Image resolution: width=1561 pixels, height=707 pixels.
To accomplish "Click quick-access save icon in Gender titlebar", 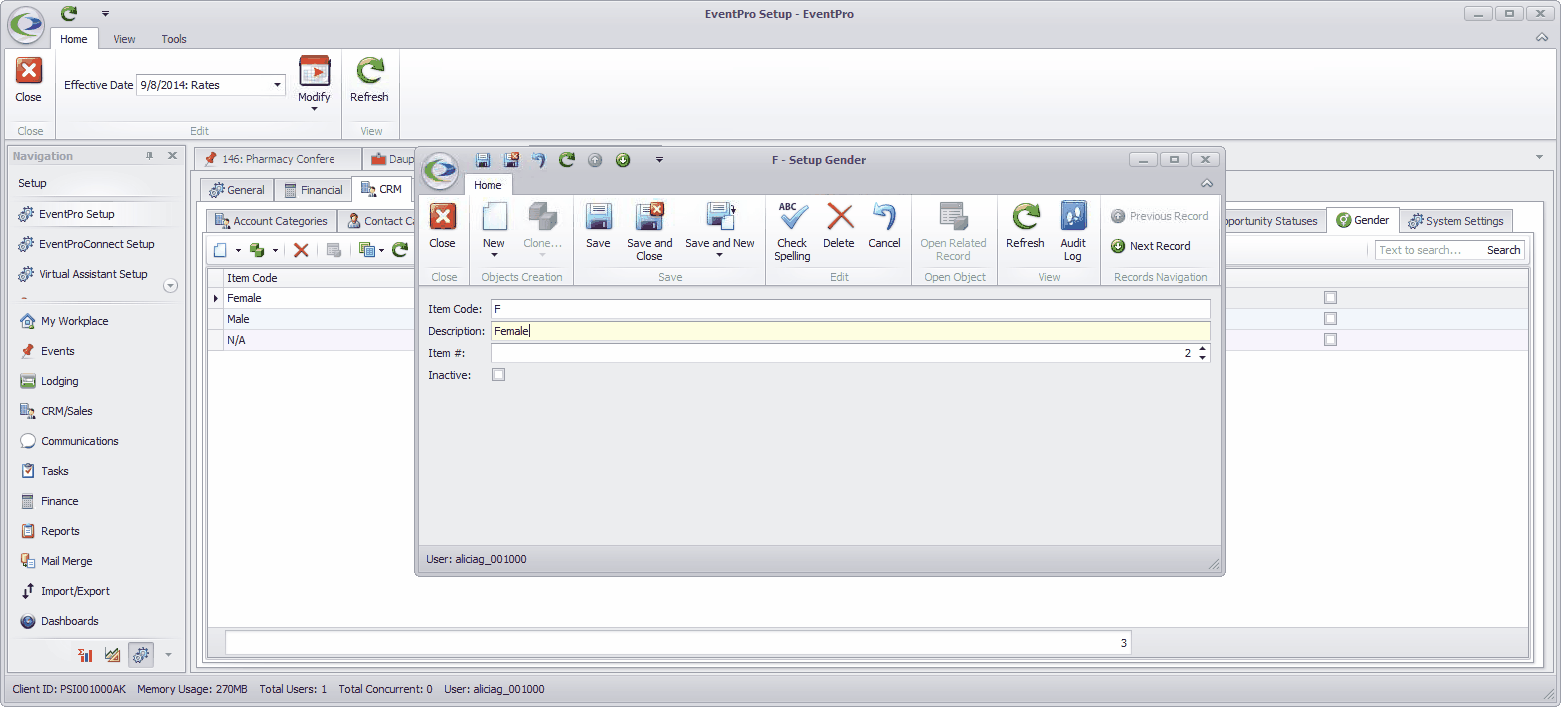I will 483,160.
